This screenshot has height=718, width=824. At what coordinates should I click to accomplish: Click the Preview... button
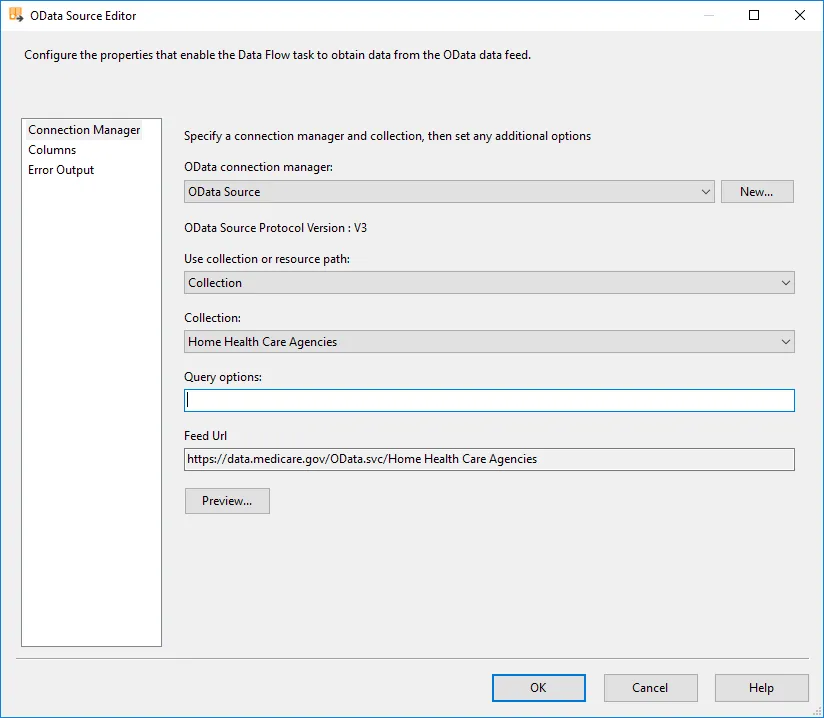point(227,501)
